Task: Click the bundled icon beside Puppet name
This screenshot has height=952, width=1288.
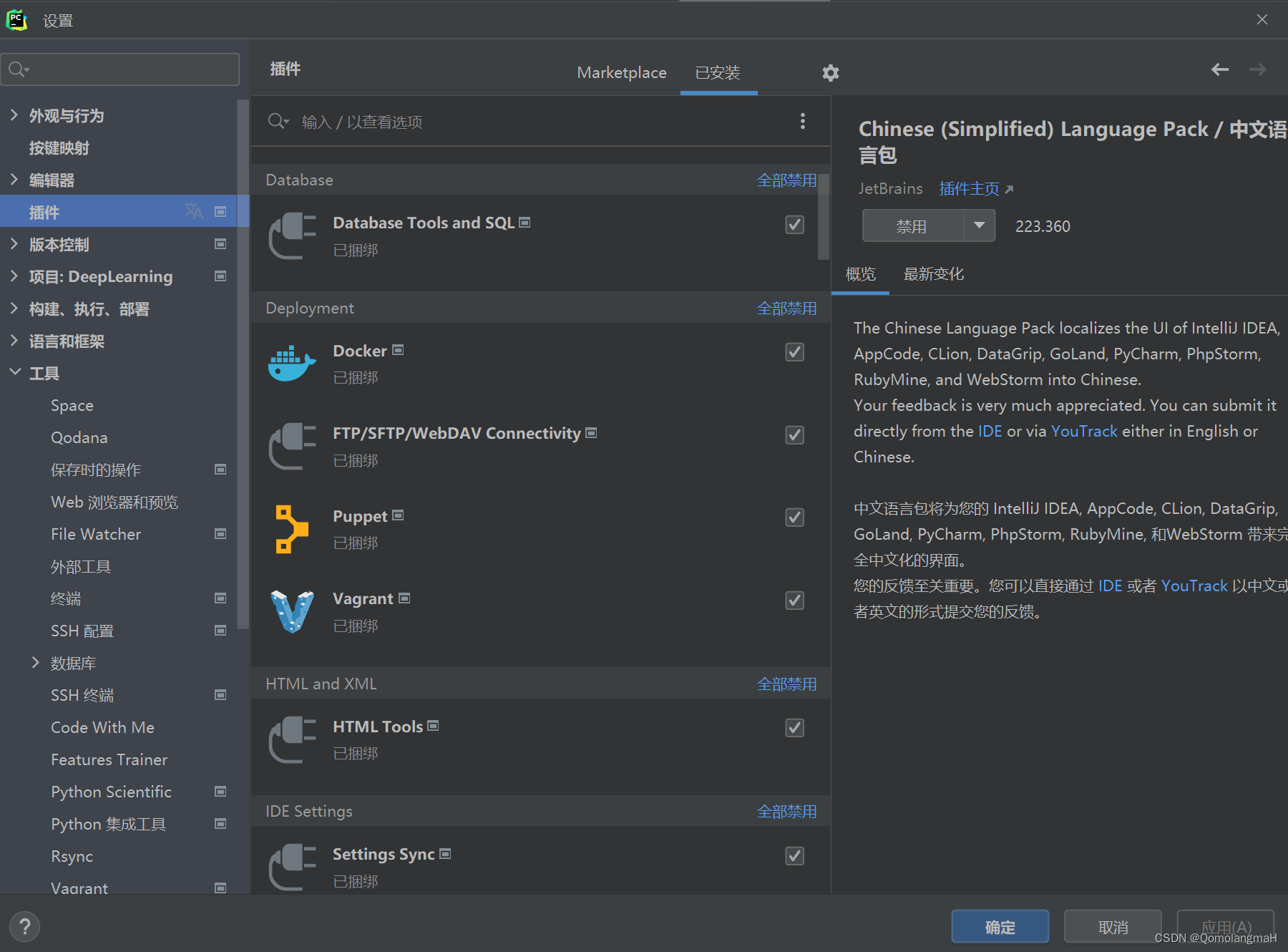Action: pyautogui.click(x=398, y=515)
